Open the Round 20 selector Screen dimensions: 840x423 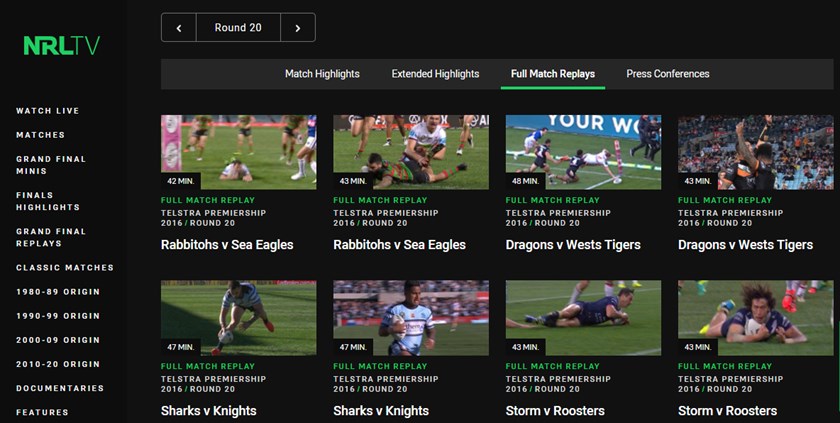238,28
